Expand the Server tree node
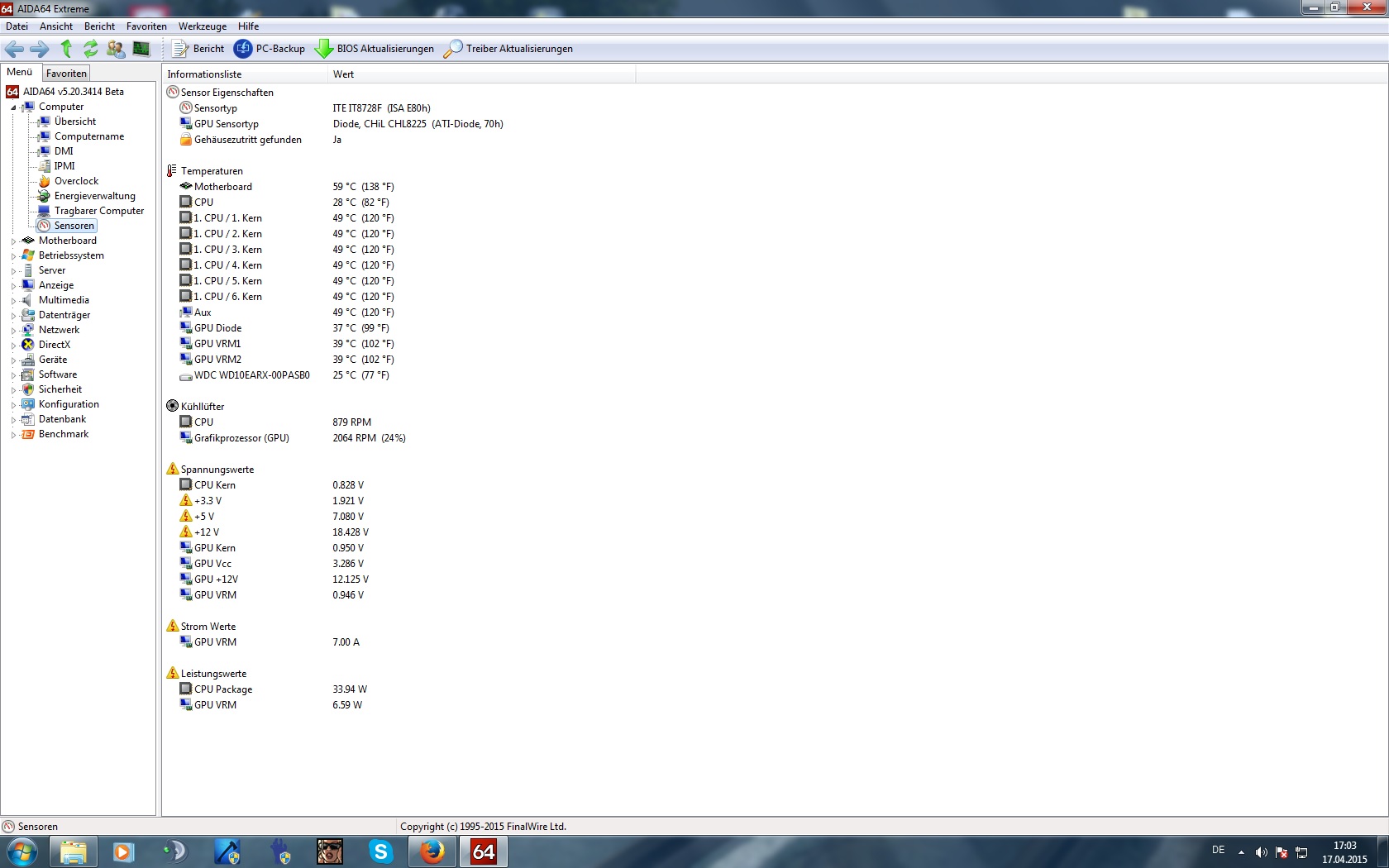Screen dimensions: 1389x868 (x=13, y=271)
